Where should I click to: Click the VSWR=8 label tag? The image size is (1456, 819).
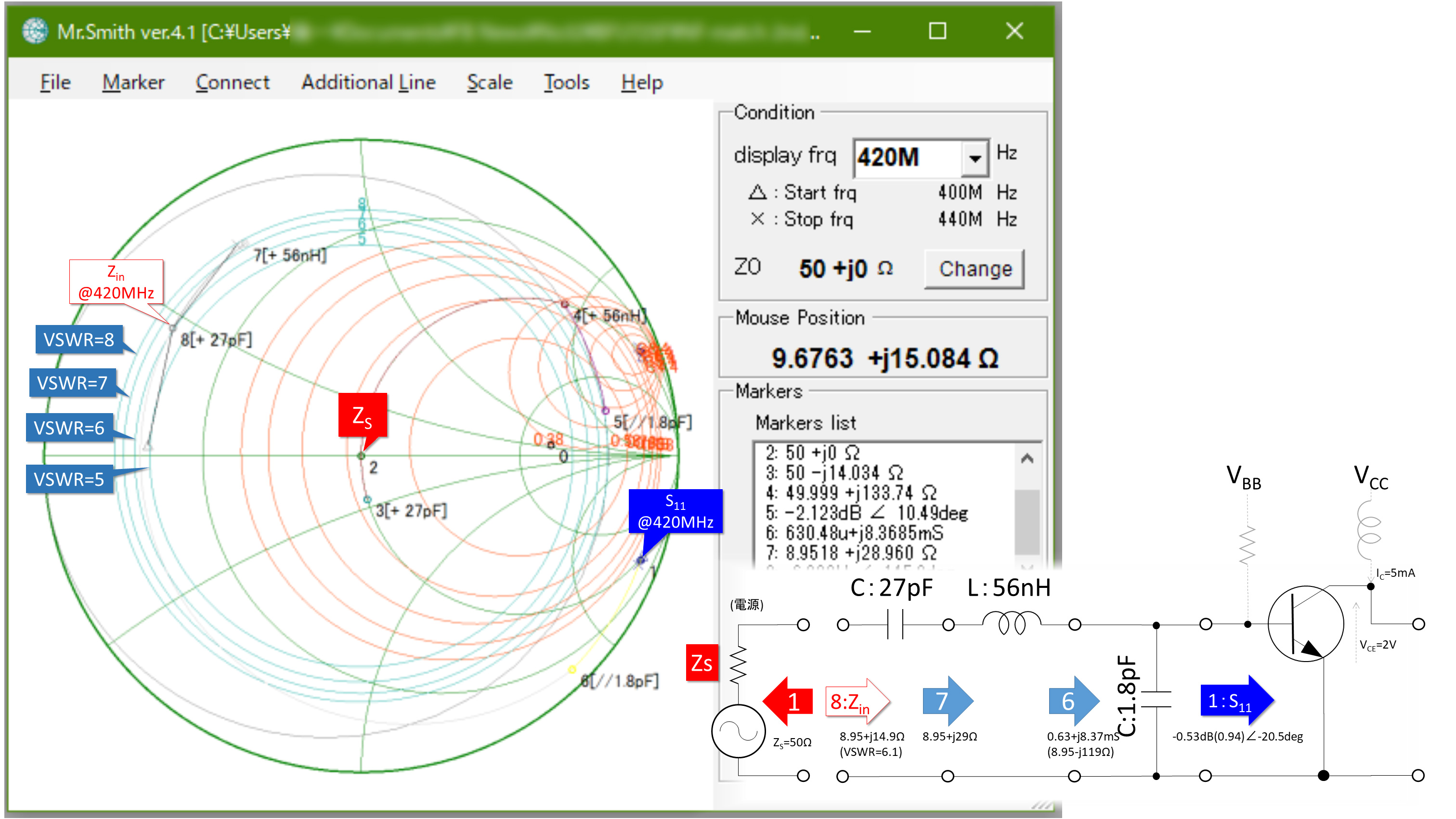point(79,340)
